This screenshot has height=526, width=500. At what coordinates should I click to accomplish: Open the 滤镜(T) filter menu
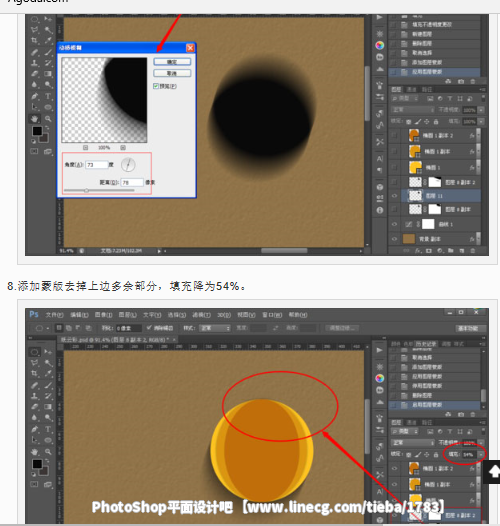click(x=201, y=315)
